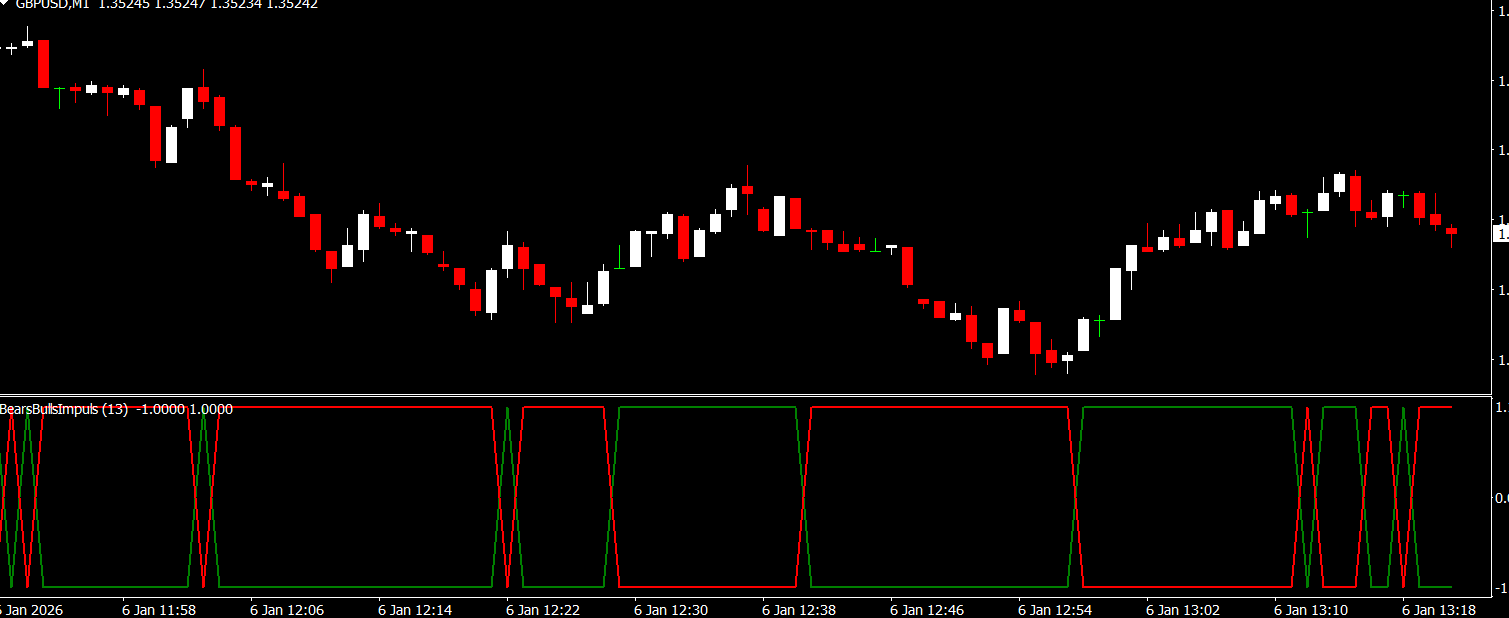Click the highlighted current price label
1509x618 pixels.
coord(1500,234)
